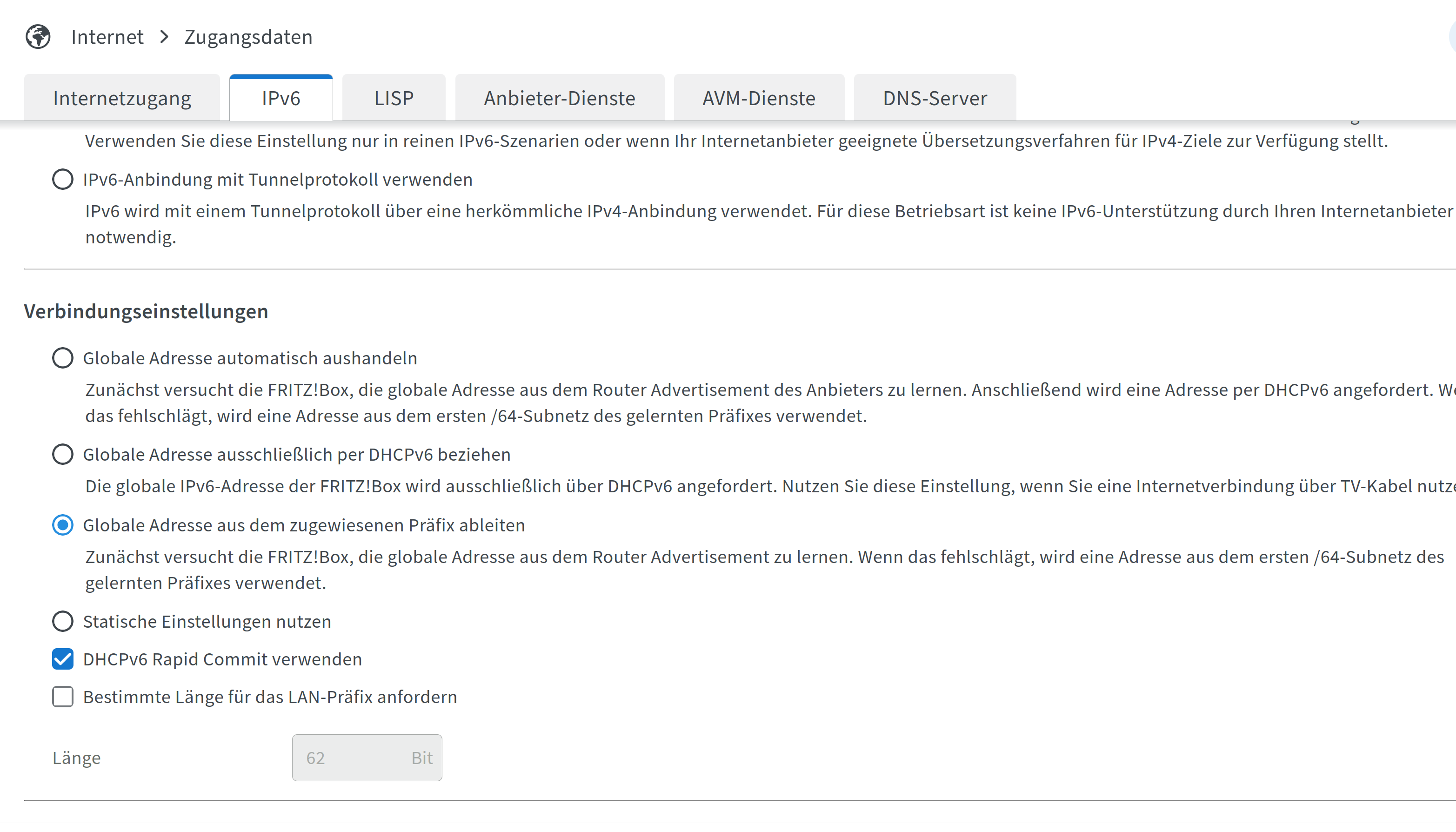Image resolution: width=1456 pixels, height=832 pixels.
Task: Go to the AVM-Dienste tab
Action: pos(759,98)
